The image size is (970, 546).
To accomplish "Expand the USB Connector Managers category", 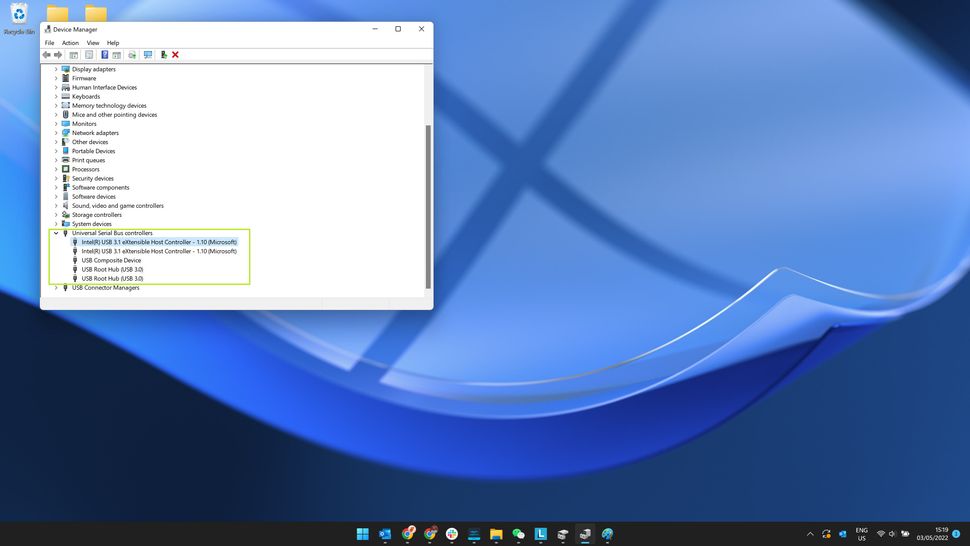I will coord(56,288).
